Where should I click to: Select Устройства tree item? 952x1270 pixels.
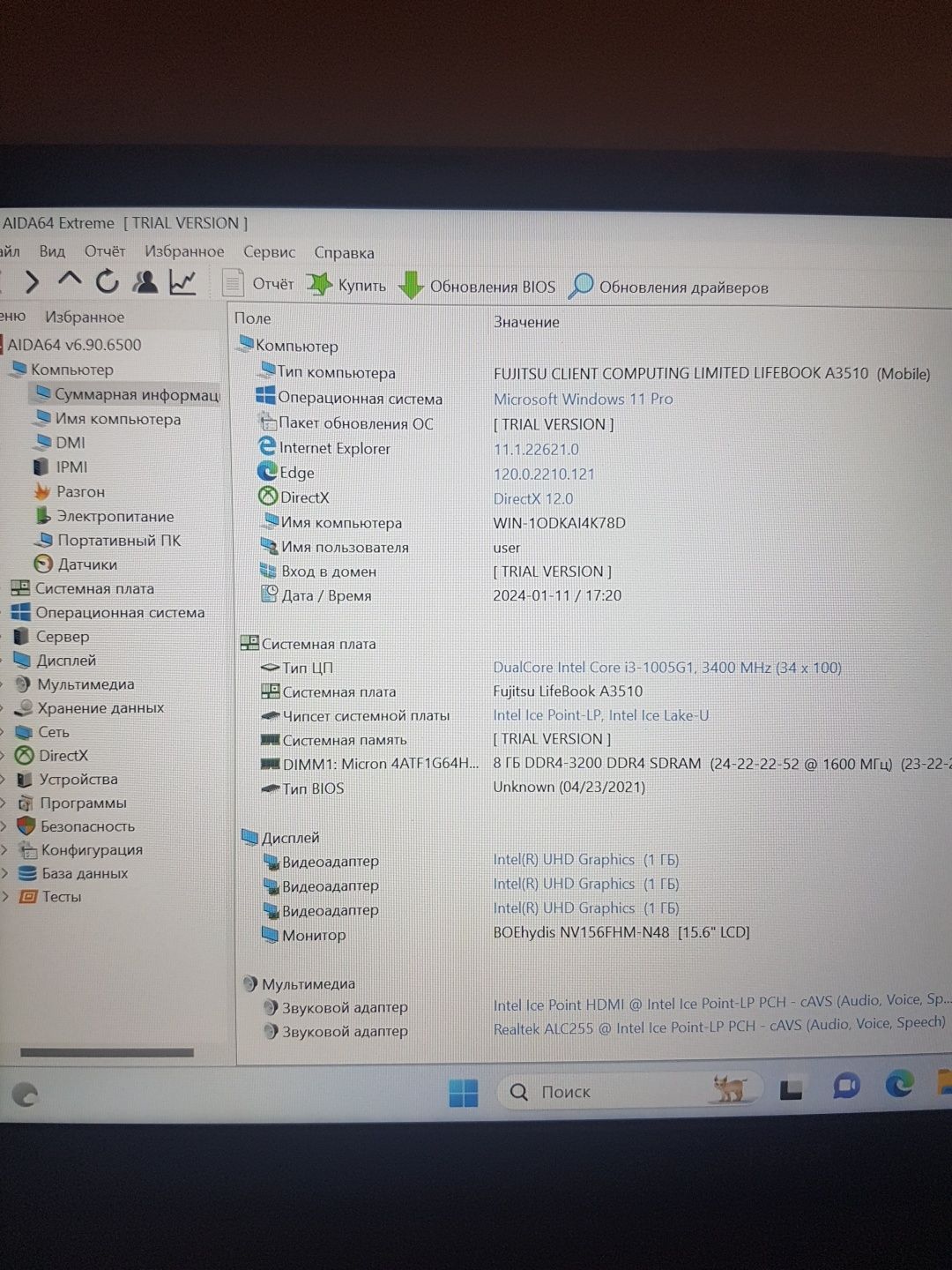[x=67, y=779]
